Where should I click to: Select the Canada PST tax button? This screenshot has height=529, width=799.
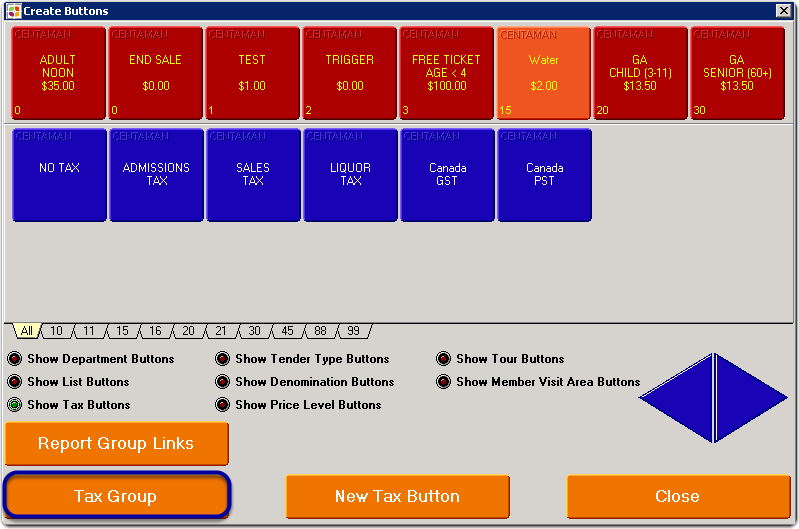coord(544,175)
